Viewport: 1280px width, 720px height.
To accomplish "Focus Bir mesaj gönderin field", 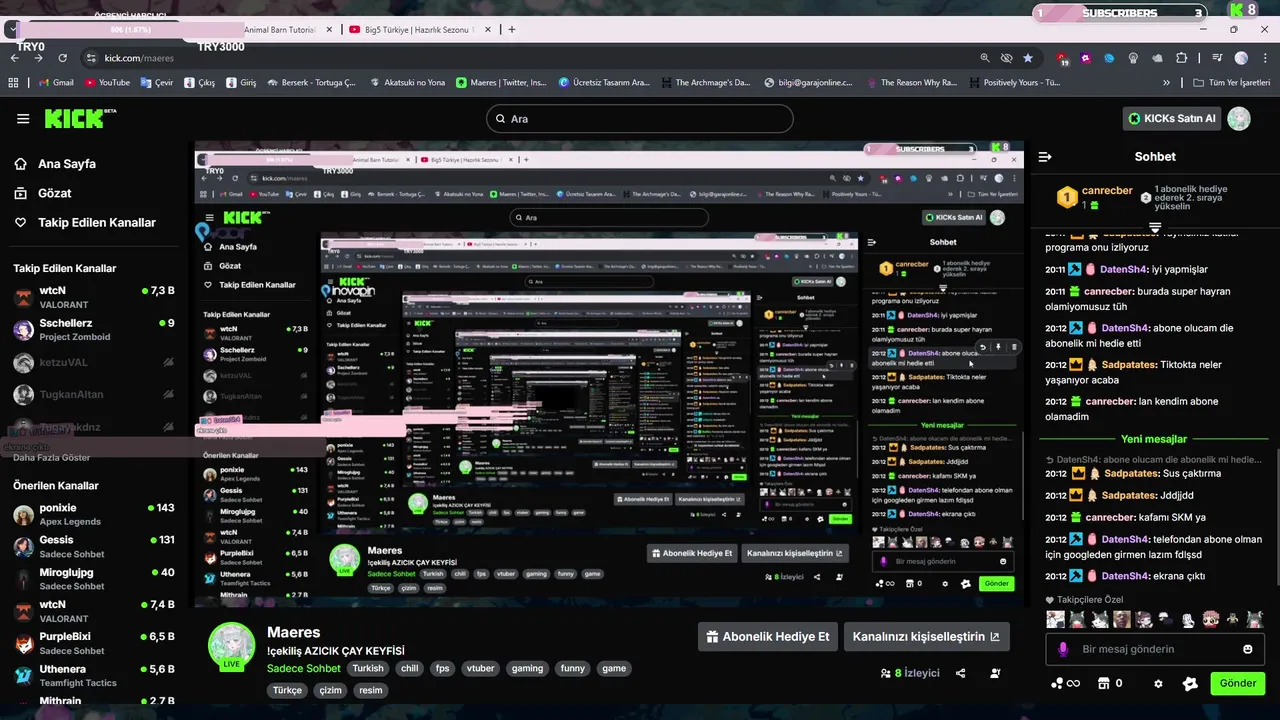I will [x=1156, y=649].
